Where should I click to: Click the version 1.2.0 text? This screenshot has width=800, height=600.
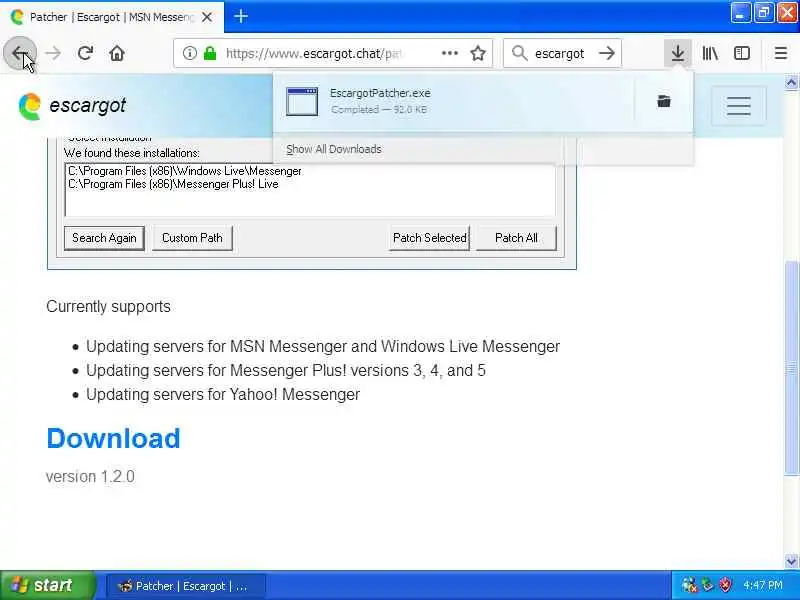click(90, 477)
